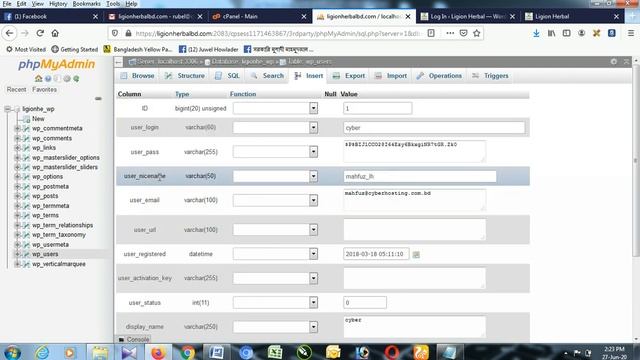
Task: Switch to the Structure tab
Action: coord(184,76)
